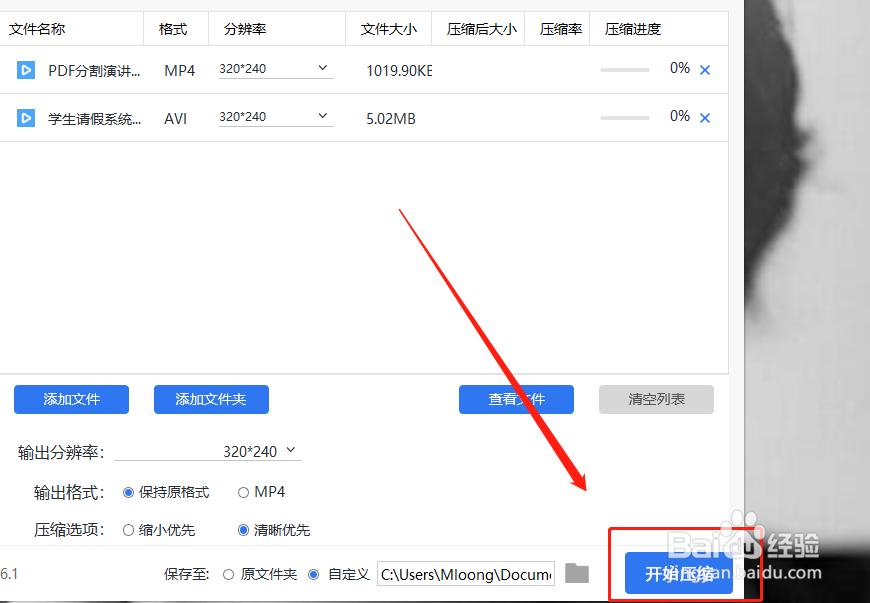This screenshot has width=870, height=603.
Task: Enable 清晰优先 compression option
Action: 243,530
